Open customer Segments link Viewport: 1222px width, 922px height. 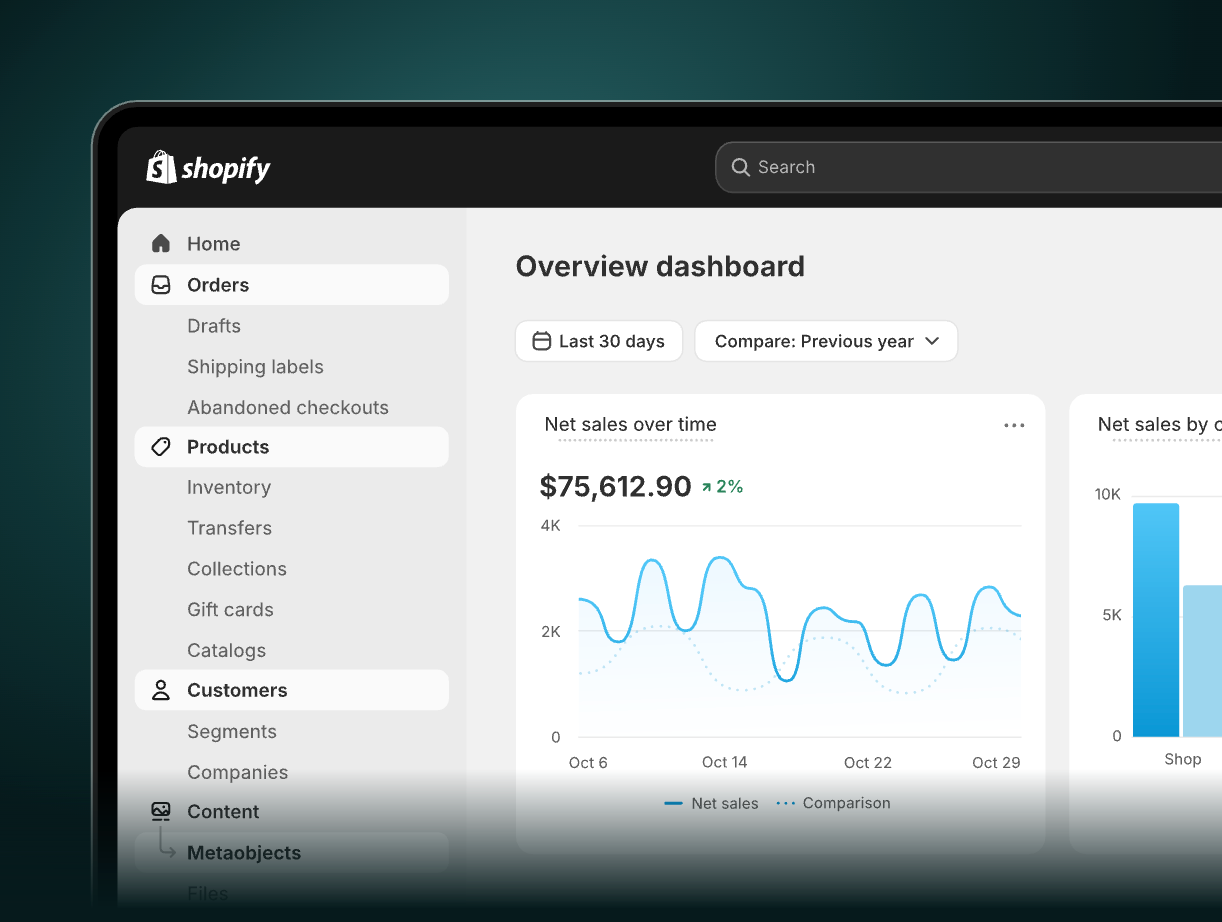click(231, 731)
